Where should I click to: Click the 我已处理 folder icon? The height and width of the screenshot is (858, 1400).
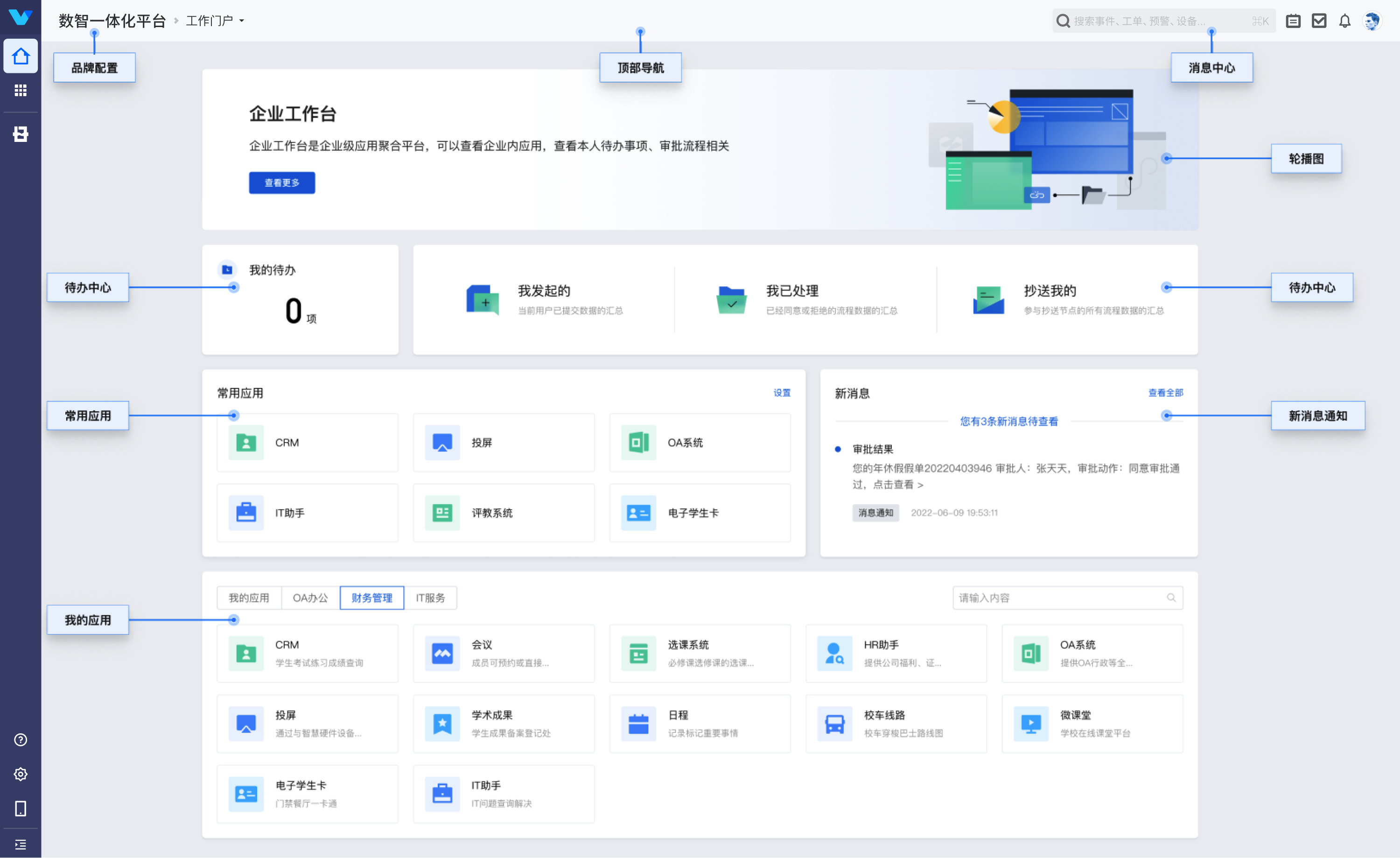[x=731, y=299]
